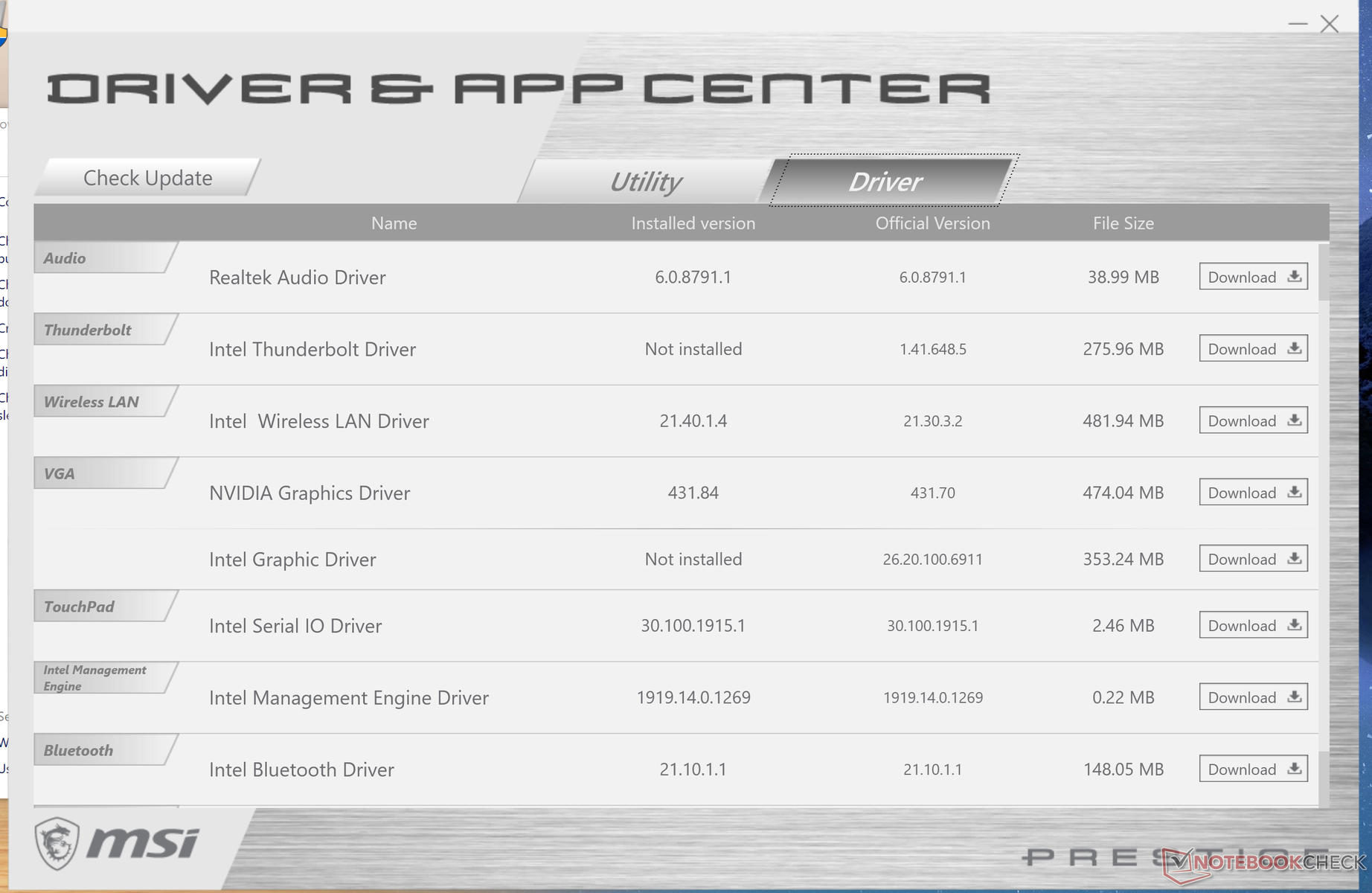
Task: Click the 275.96 MB file size
Action: (1123, 349)
